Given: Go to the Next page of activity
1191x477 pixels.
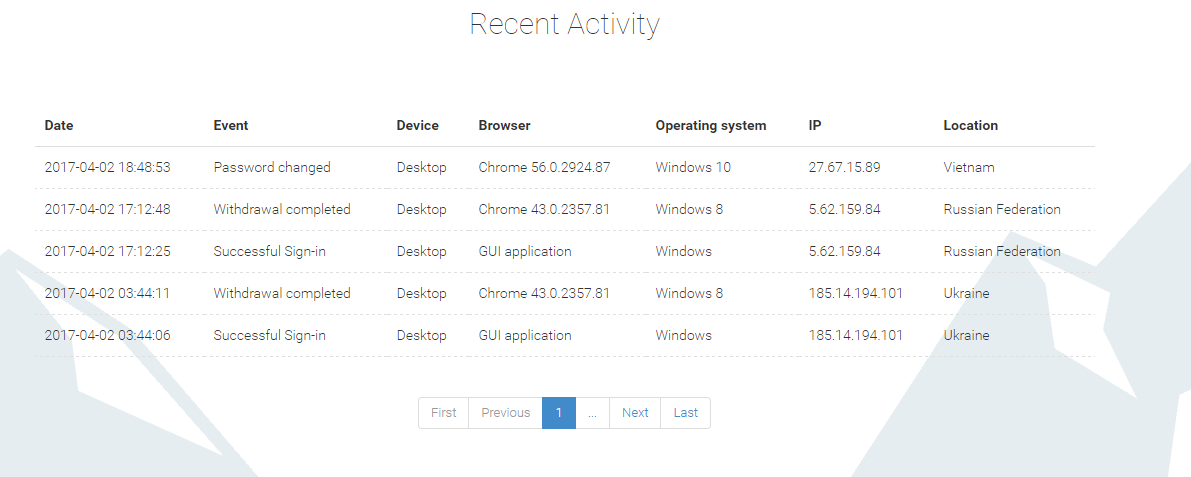Looking at the screenshot, I should click(x=635, y=413).
